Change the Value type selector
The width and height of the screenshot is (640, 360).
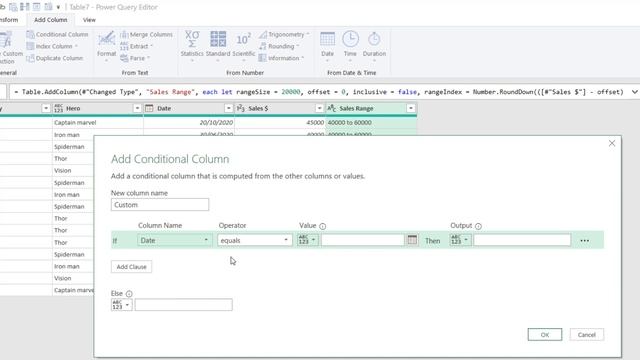point(307,240)
